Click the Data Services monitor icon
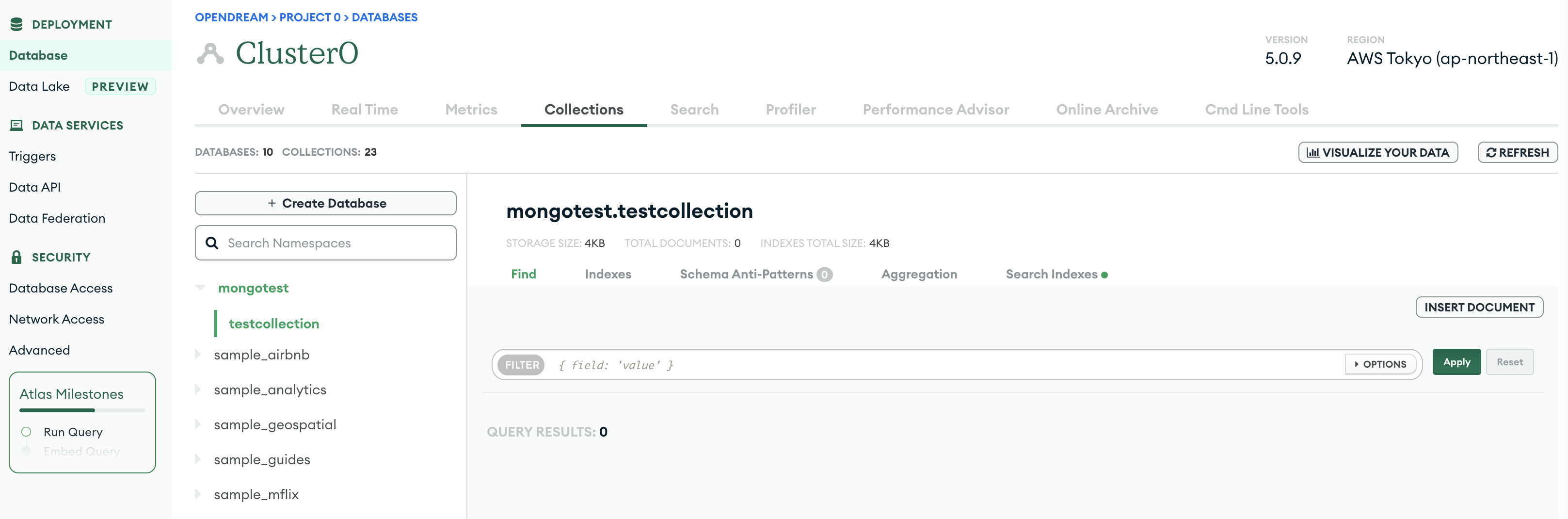The height and width of the screenshot is (519, 1568). [16, 126]
